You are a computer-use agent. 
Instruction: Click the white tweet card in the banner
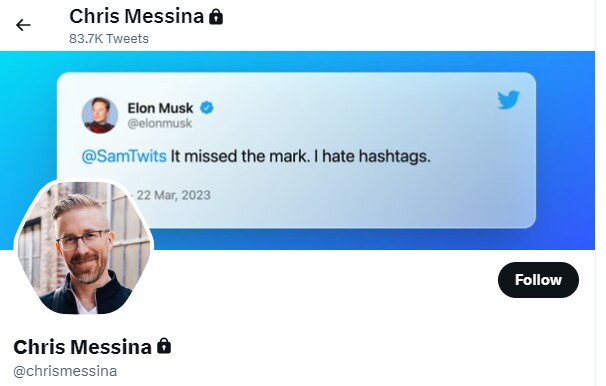coord(296,150)
